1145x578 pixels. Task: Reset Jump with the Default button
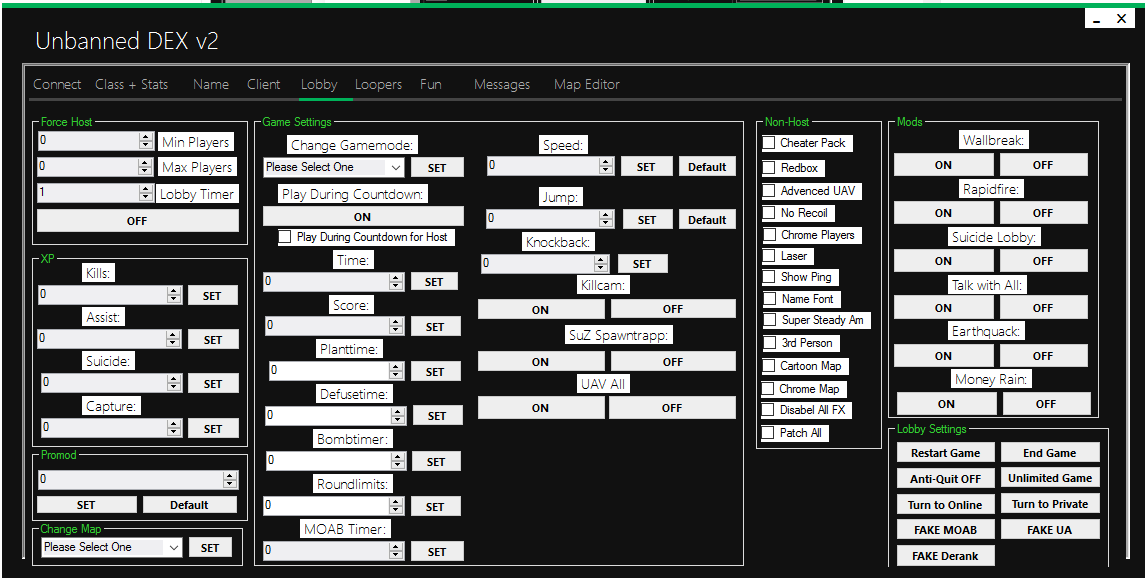pos(707,220)
